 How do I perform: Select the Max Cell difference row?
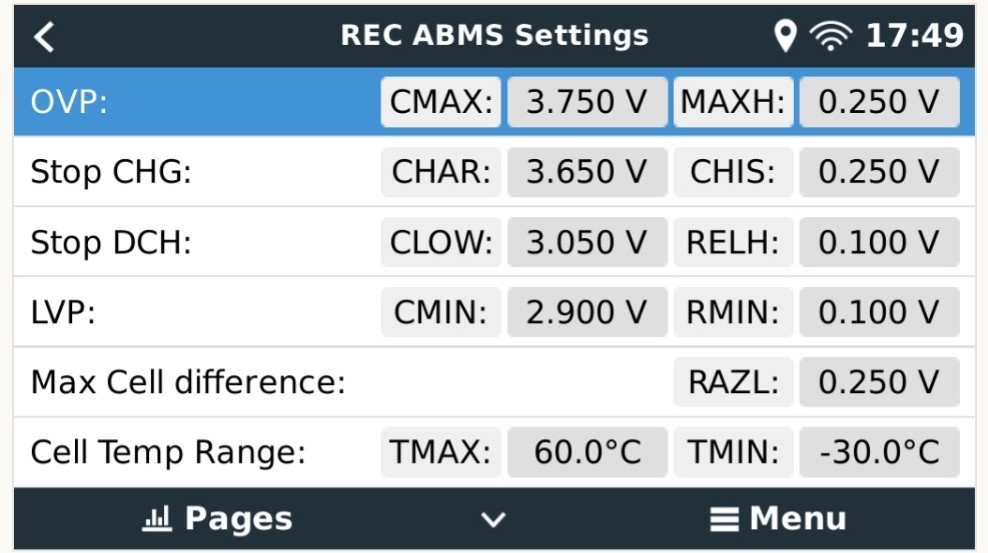click(494, 382)
